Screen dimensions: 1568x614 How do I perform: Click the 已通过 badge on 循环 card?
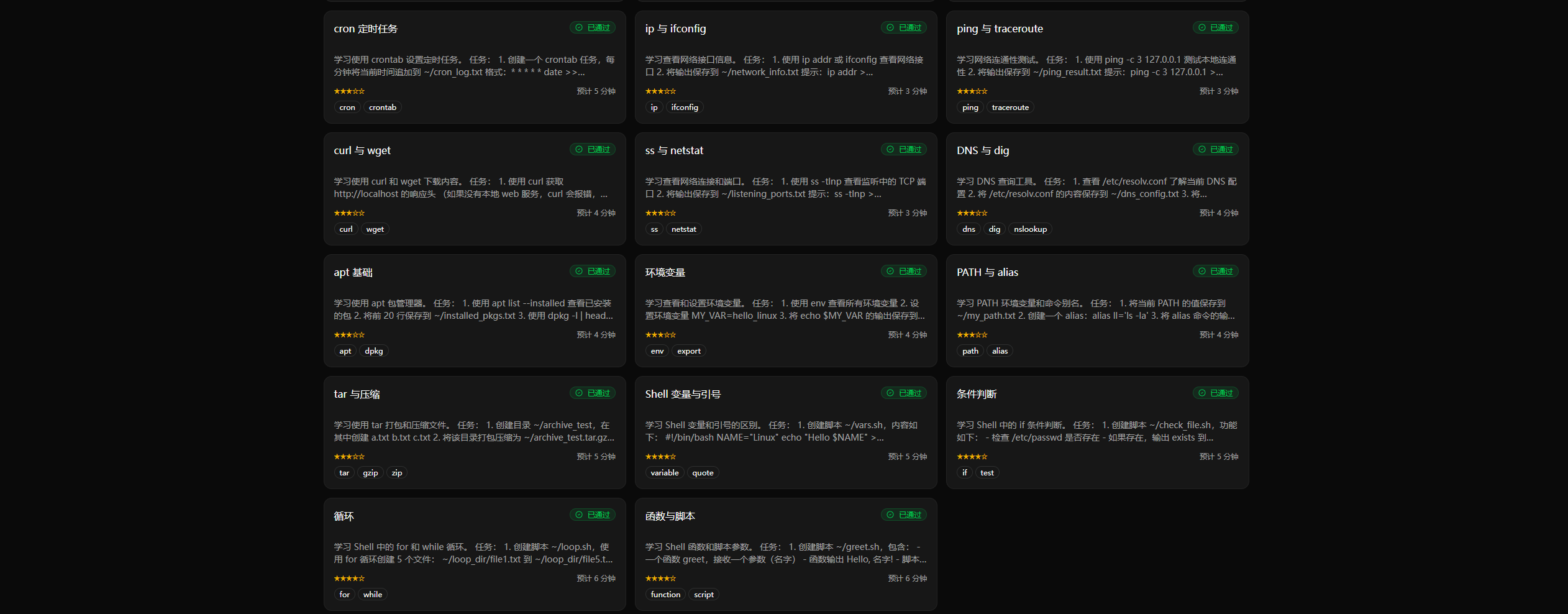tap(593, 515)
